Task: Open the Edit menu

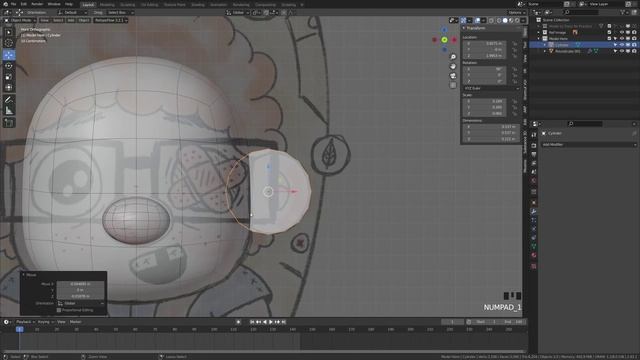Action: (x=24, y=4)
